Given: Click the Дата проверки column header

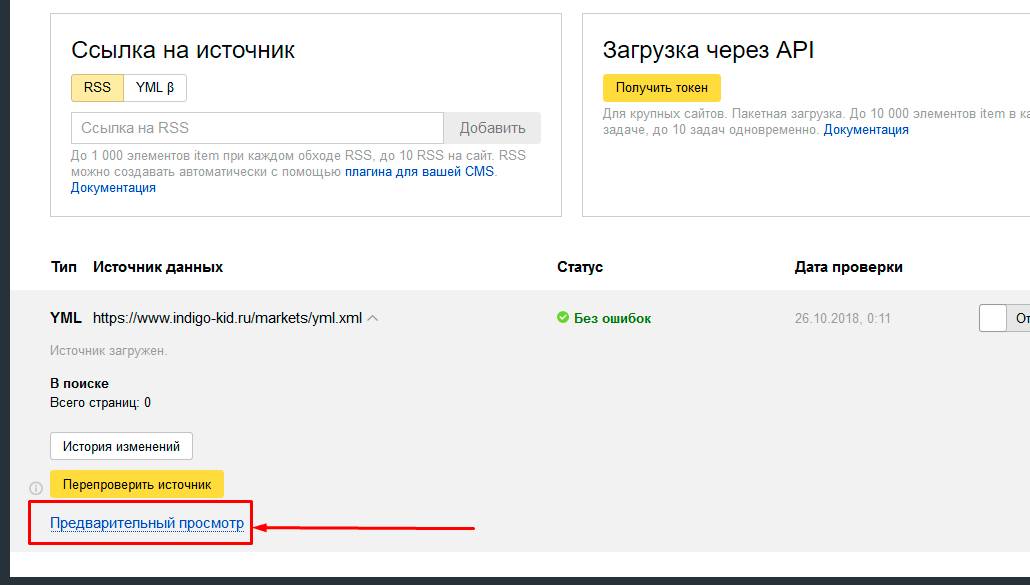Looking at the screenshot, I should click(845, 266).
